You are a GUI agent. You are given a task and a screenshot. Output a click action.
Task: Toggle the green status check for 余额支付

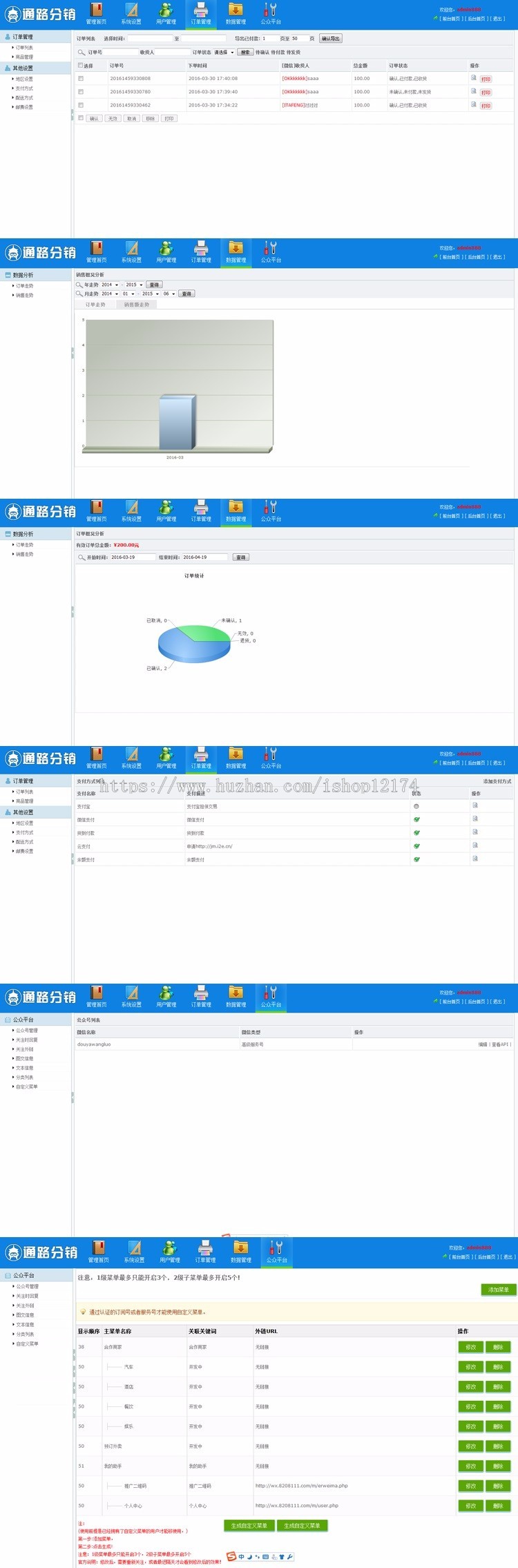point(416,859)
